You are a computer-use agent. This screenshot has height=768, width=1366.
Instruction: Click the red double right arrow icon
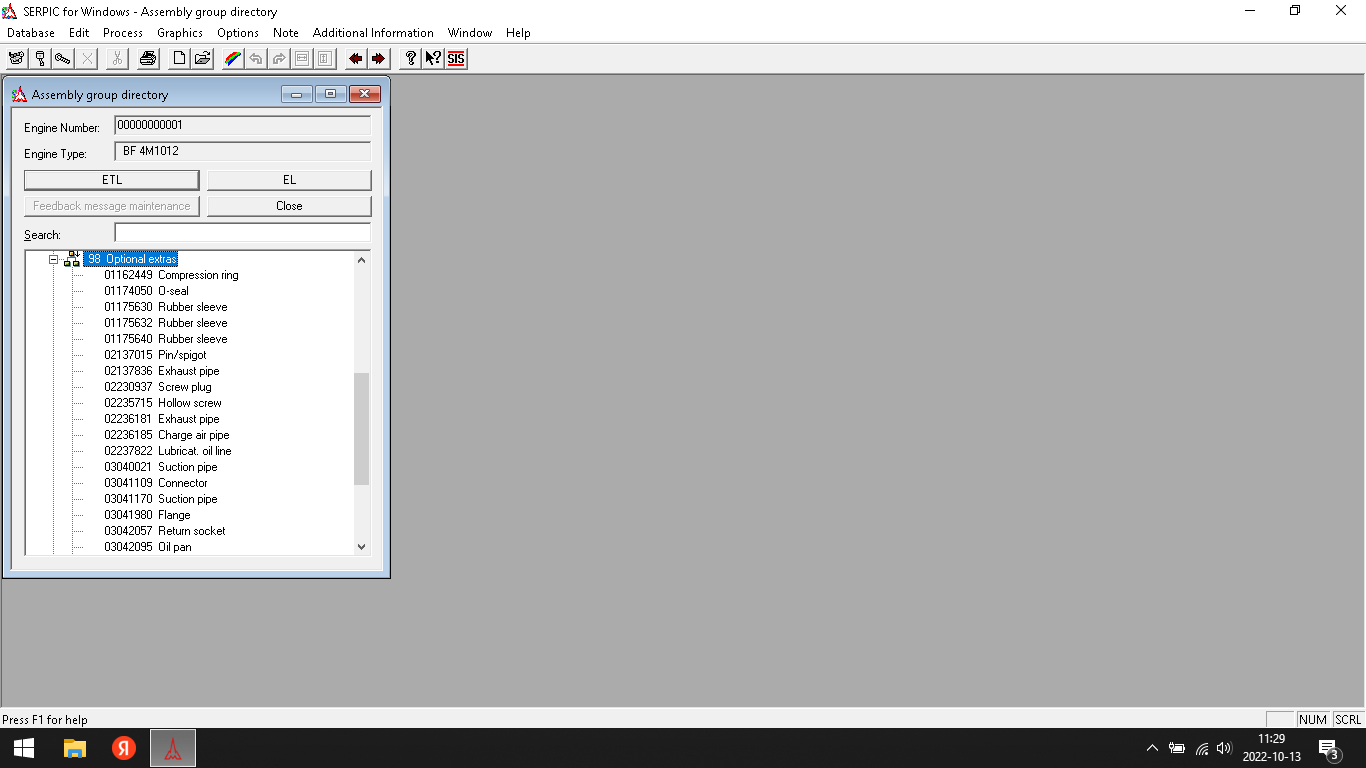[x=378, y=59]
